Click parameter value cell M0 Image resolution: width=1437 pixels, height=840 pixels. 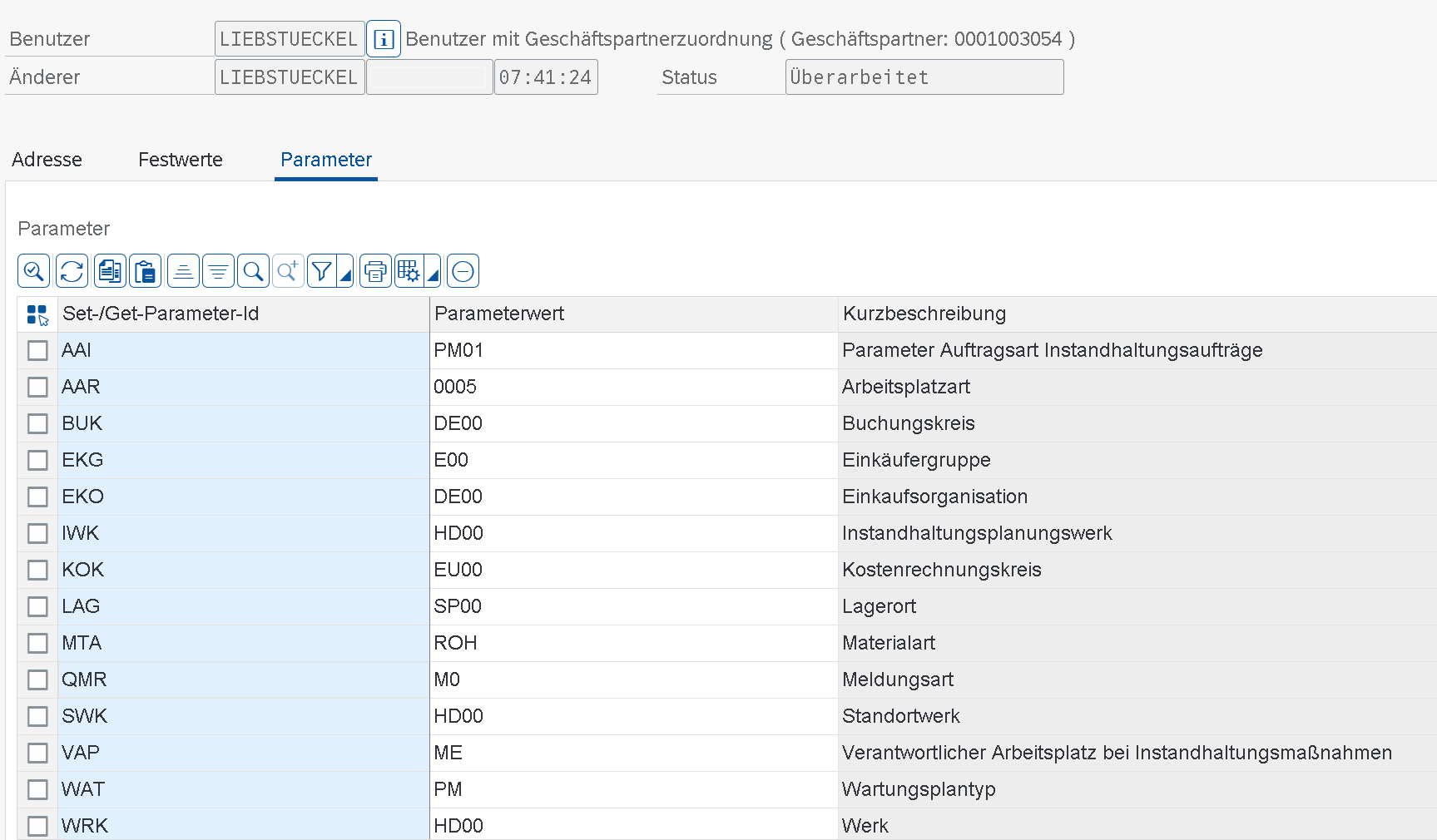634,680
